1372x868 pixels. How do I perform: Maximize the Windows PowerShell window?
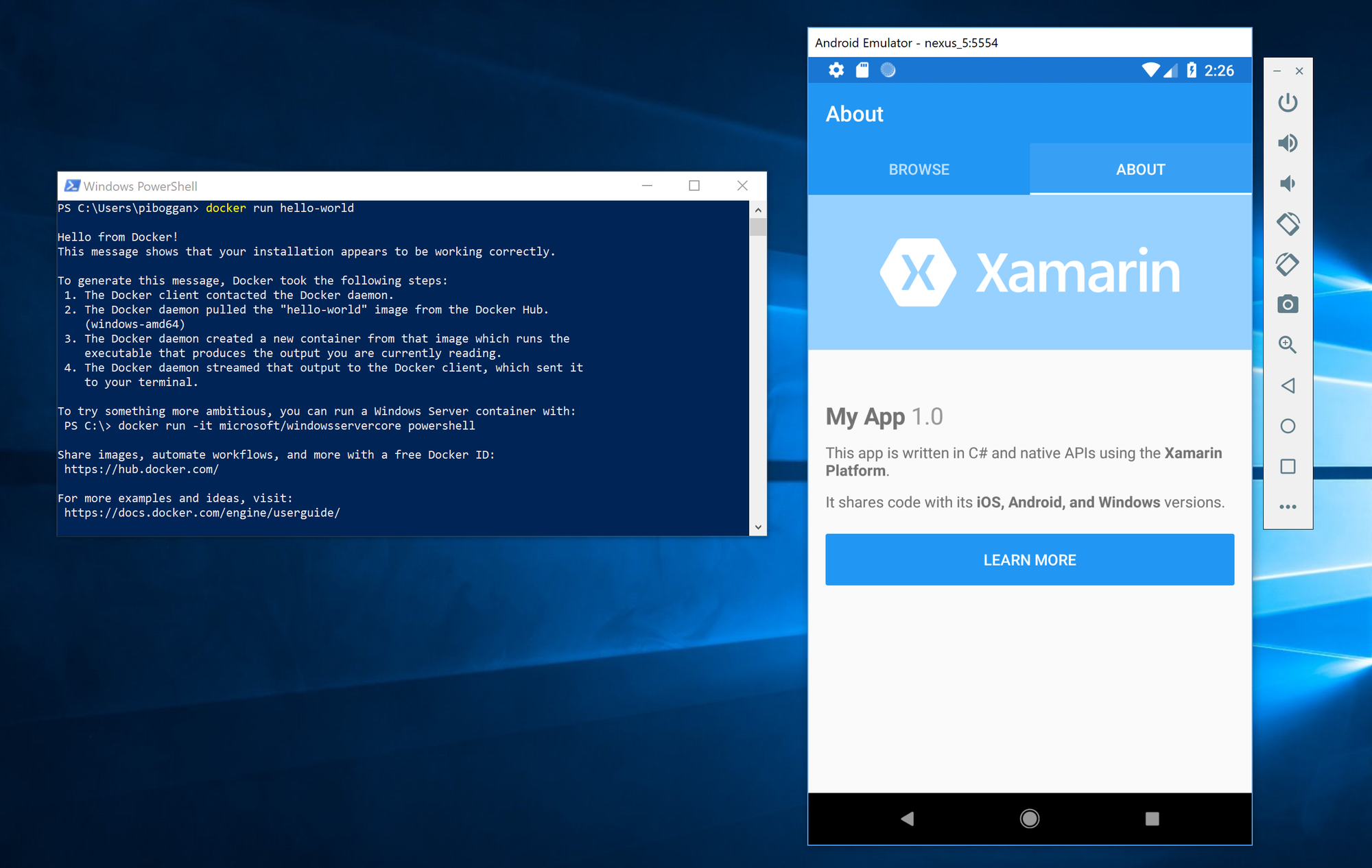click(x=694, y=186)
